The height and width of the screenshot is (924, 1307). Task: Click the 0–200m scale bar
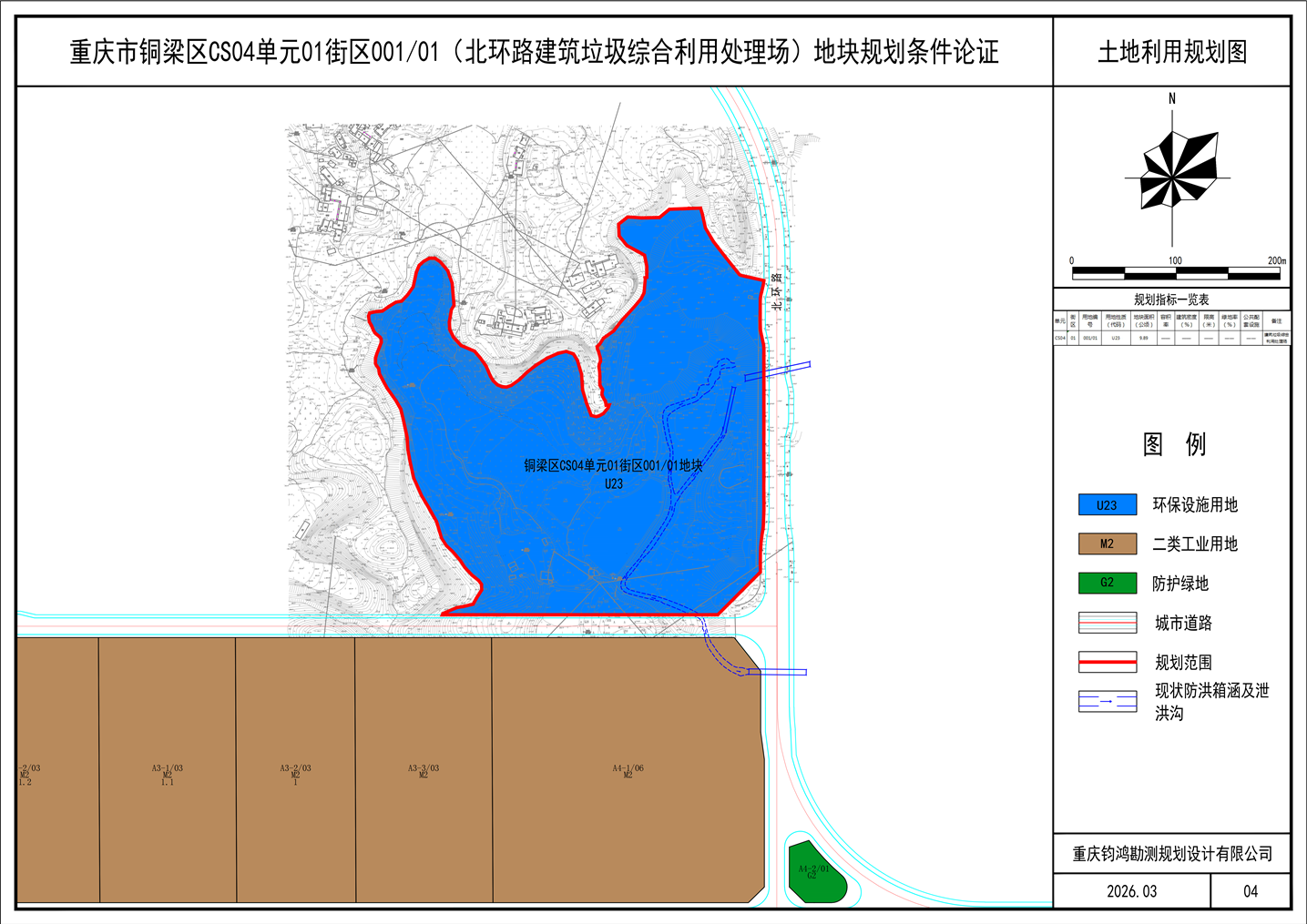point(1176,271)
